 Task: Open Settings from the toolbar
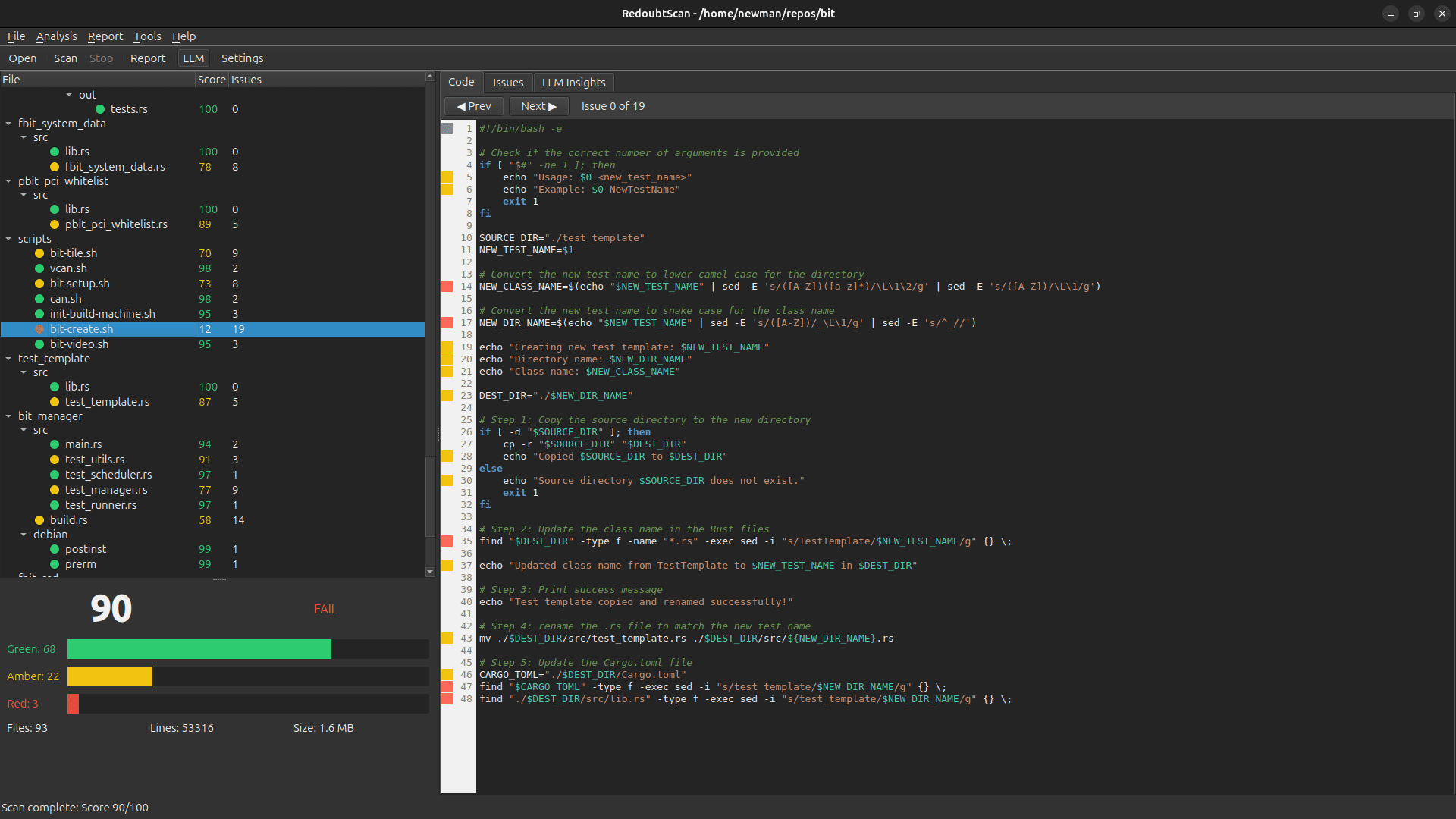[242, 58]
